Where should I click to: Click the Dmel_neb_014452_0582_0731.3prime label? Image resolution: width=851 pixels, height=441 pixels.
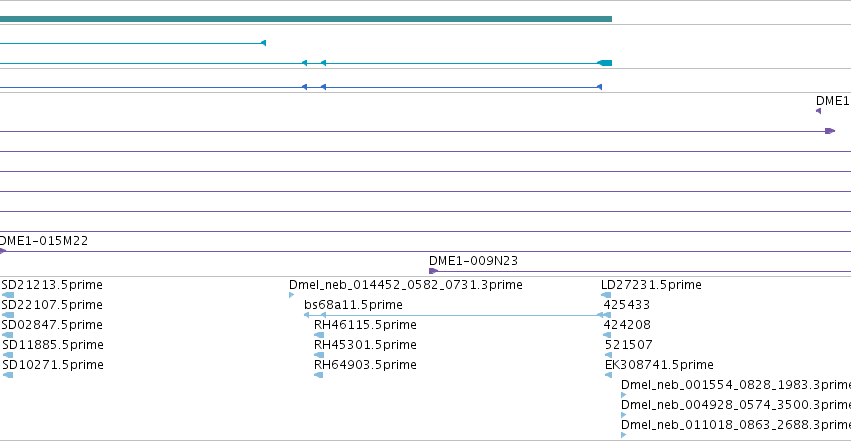coord(405,285)
